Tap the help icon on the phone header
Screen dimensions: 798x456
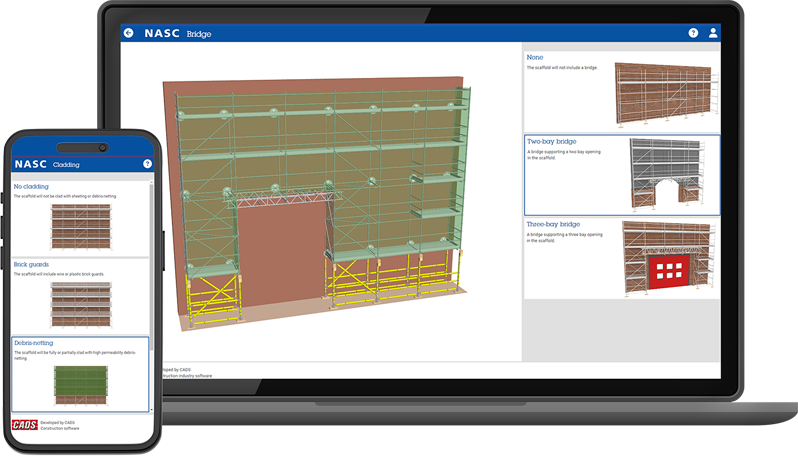pyautogui.click(x=147, y=164)
